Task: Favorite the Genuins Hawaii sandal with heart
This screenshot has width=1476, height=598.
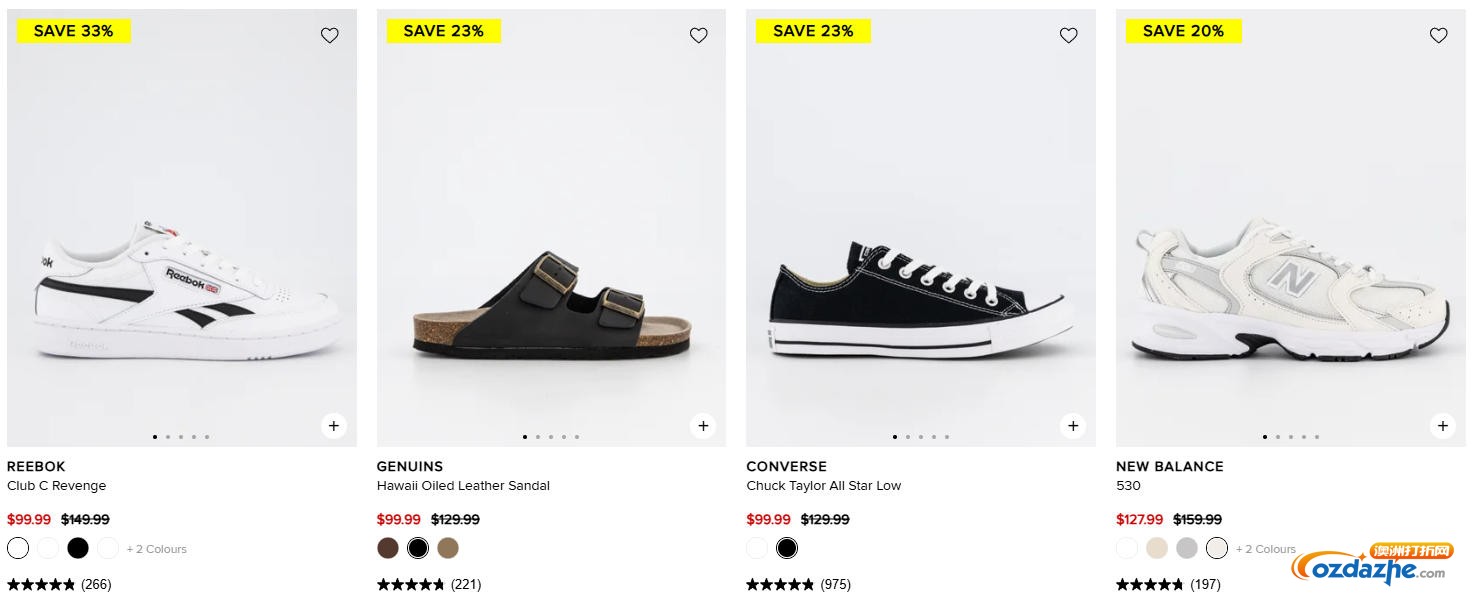Action: click(698, 36)
